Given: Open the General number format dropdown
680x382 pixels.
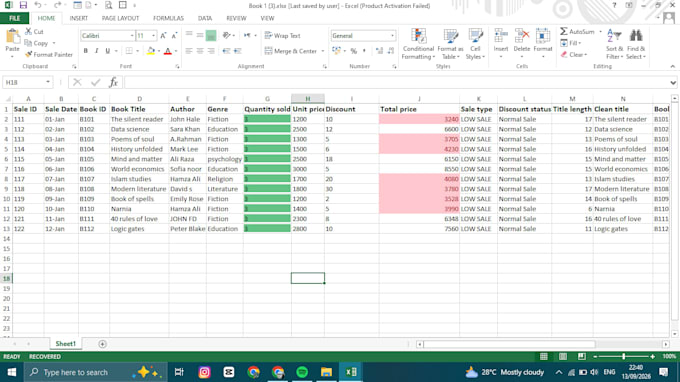Looking at the screenshot, I should click(x=392, y=36).
